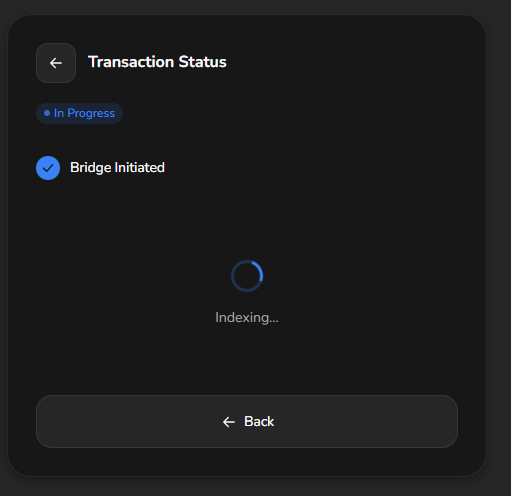Viewport: 511px width, 496px height.
Task: Click the back arrow beside Transaction Status
Action: (x=56, y=63)
